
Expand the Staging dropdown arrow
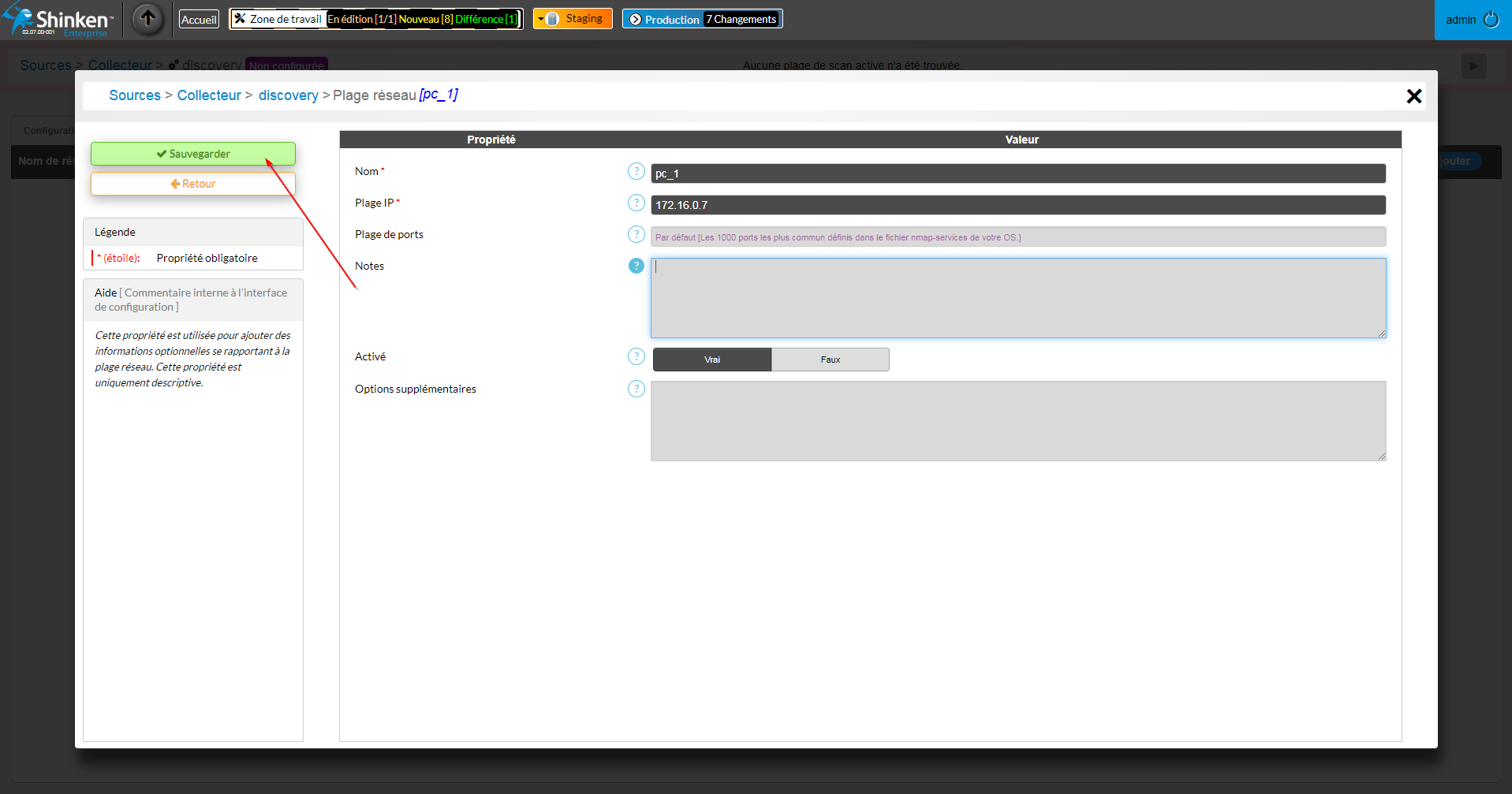coord(541,19)
